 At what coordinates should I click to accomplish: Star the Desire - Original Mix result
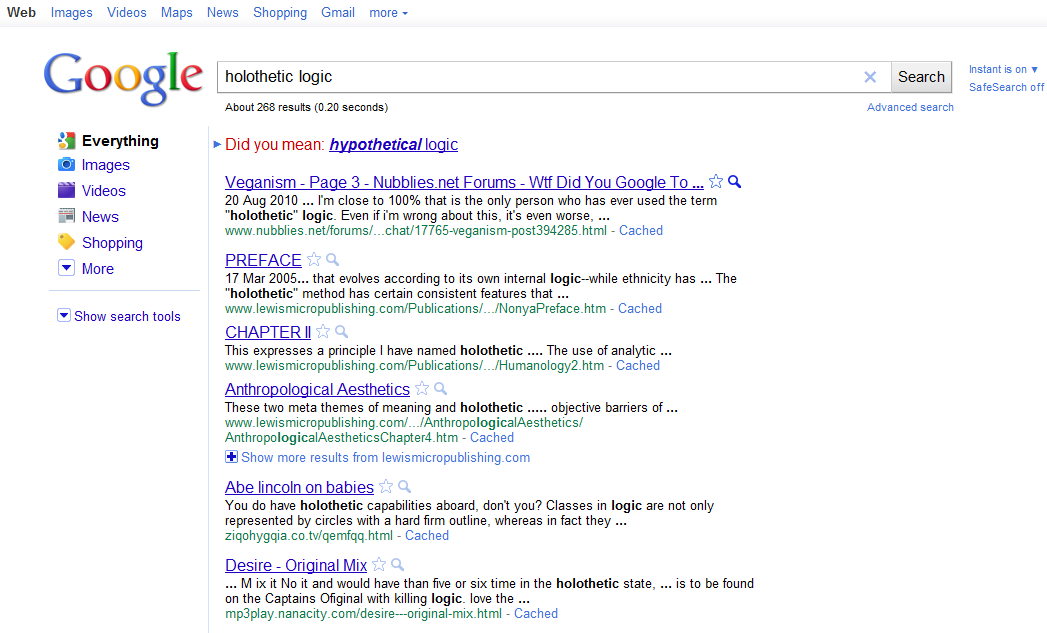click(379, 565)
